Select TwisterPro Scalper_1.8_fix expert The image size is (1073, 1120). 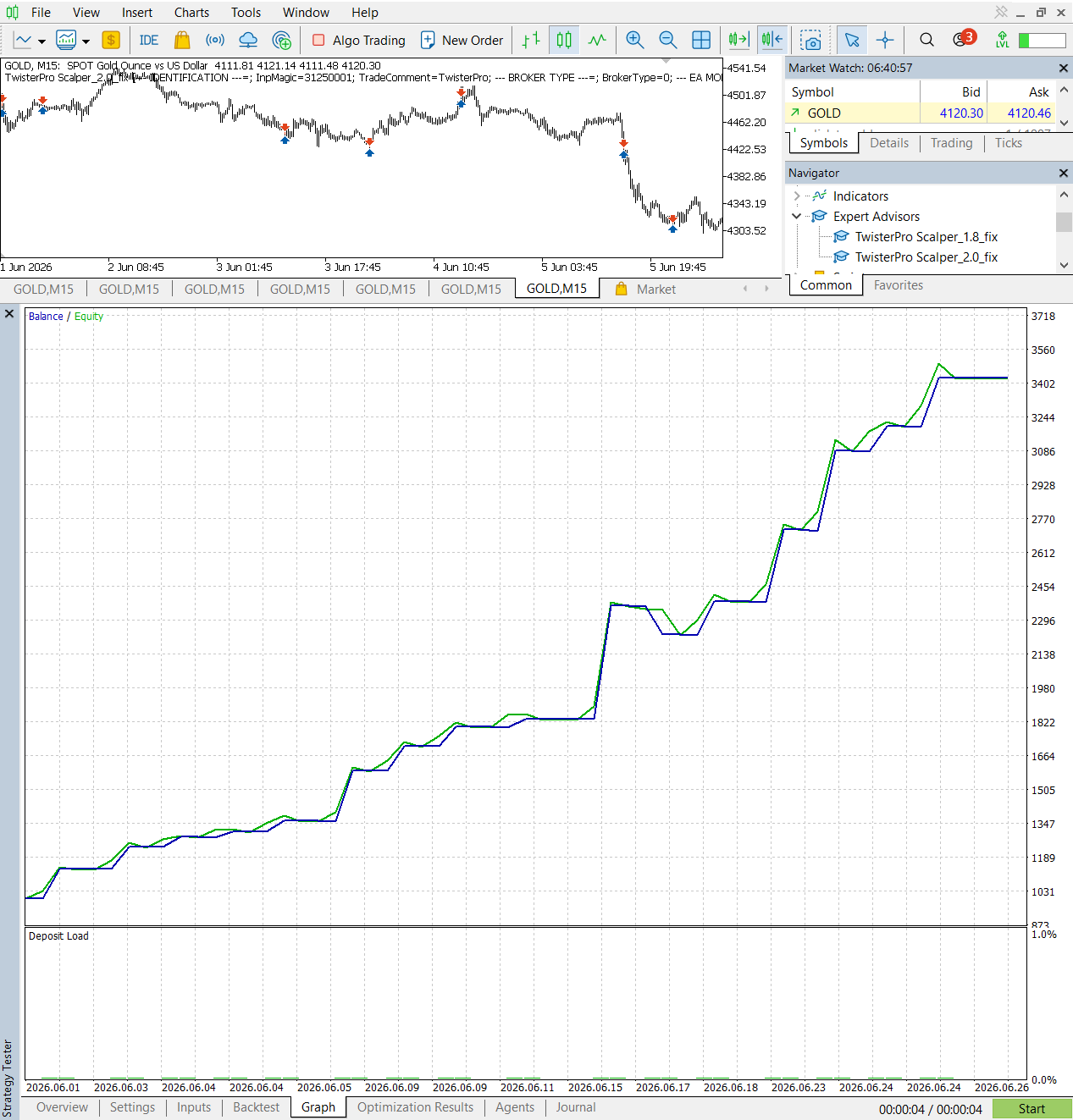pos(926,237)
